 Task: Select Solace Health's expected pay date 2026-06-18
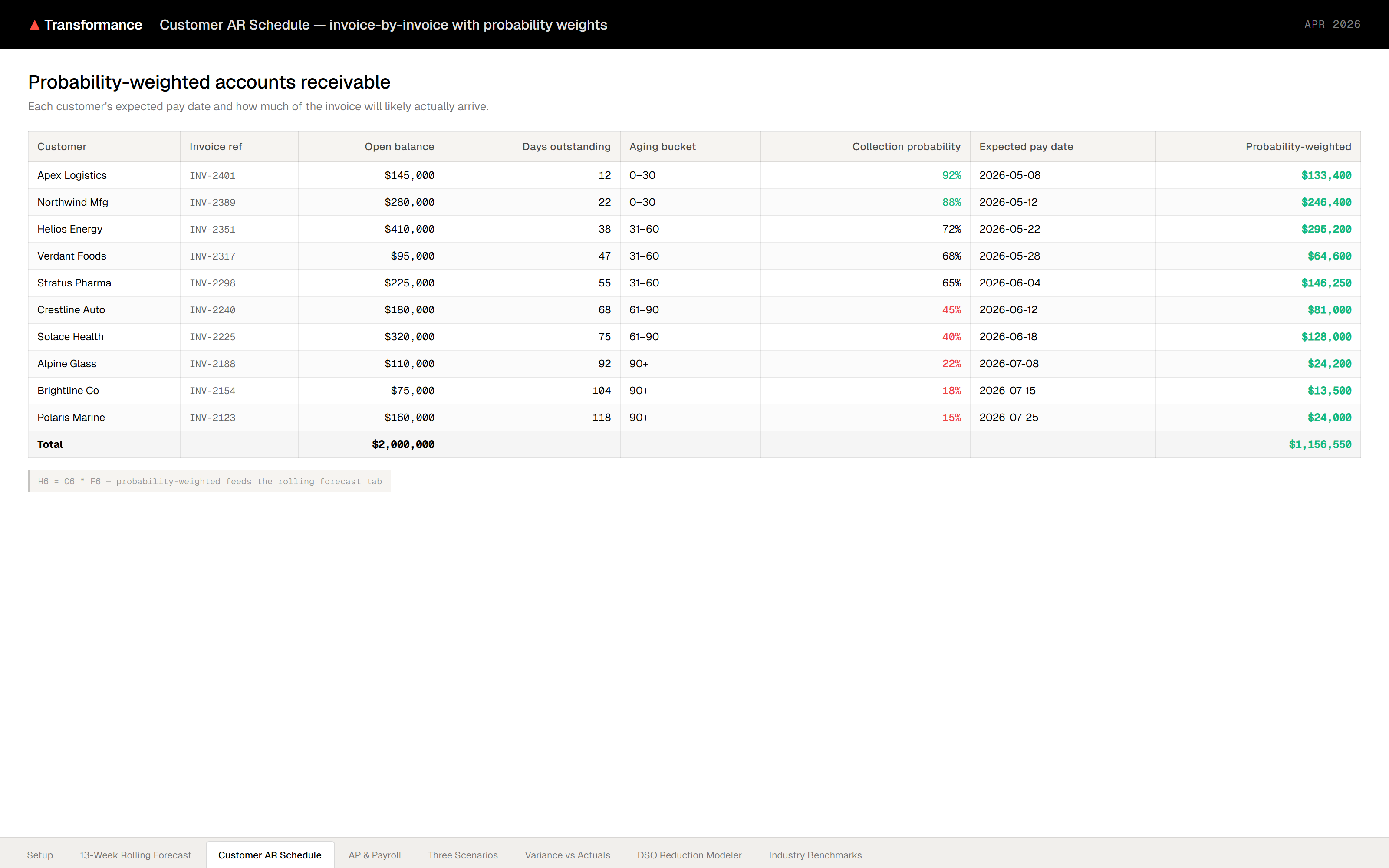pos(1008,336)
